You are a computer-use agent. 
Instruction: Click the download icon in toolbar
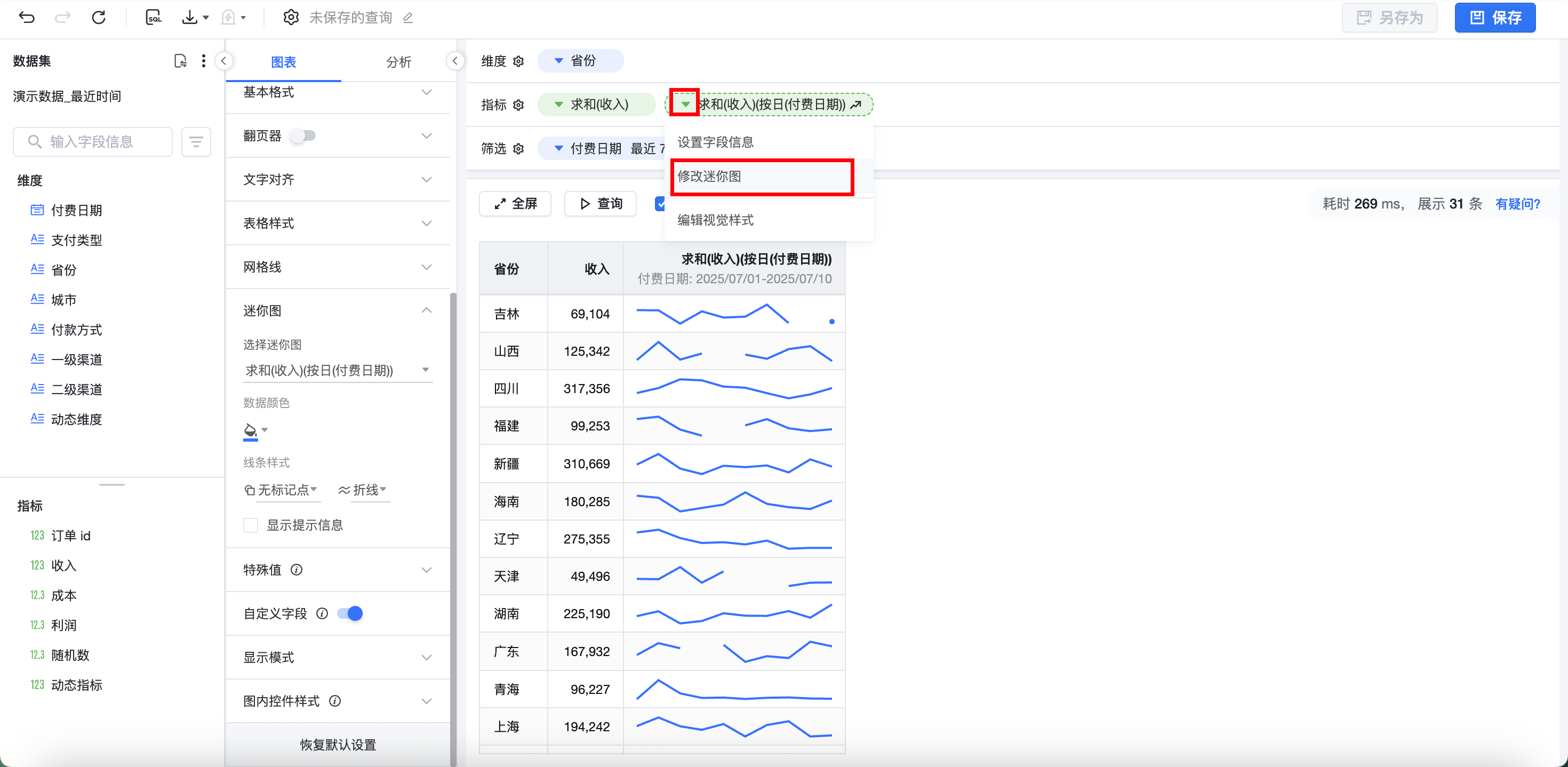(190, 18)
